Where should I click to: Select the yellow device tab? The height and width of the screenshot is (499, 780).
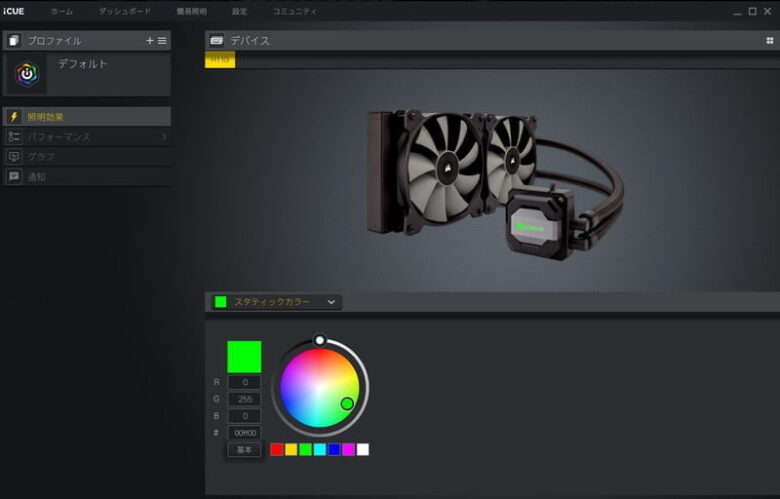(x=220, y=60)
